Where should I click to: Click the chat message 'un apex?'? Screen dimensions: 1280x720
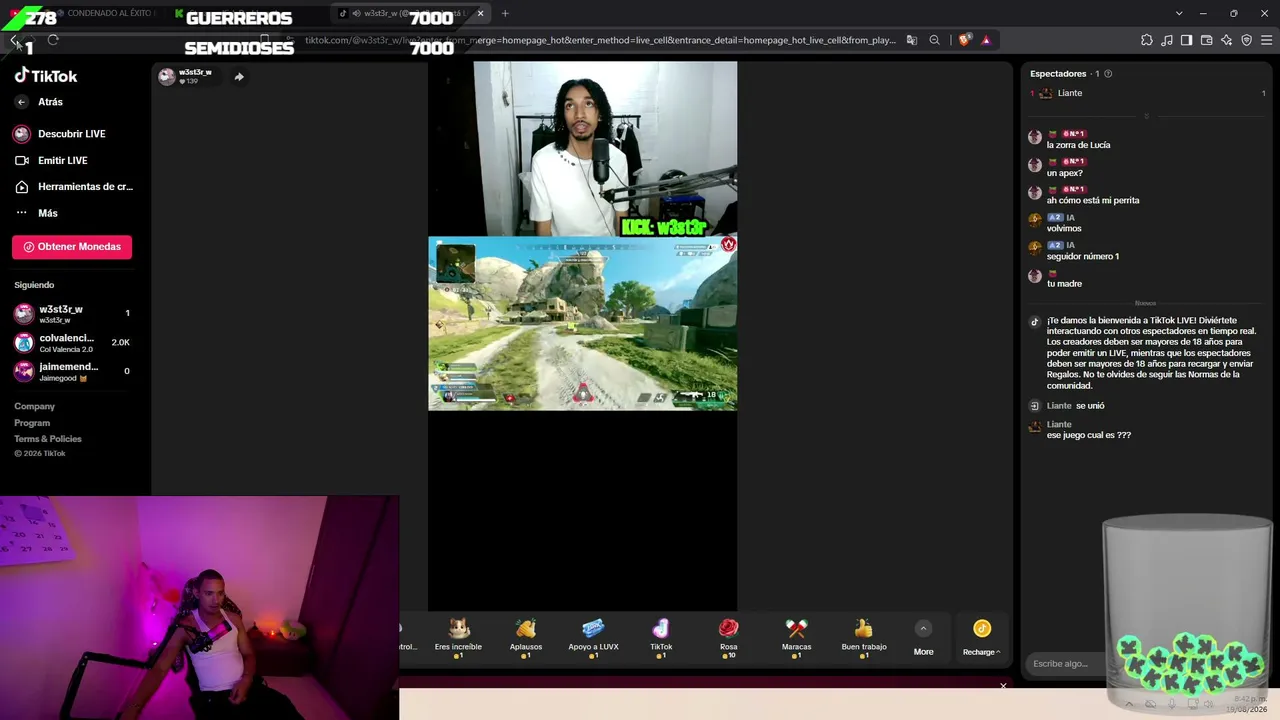click(x=1064, y=173)
